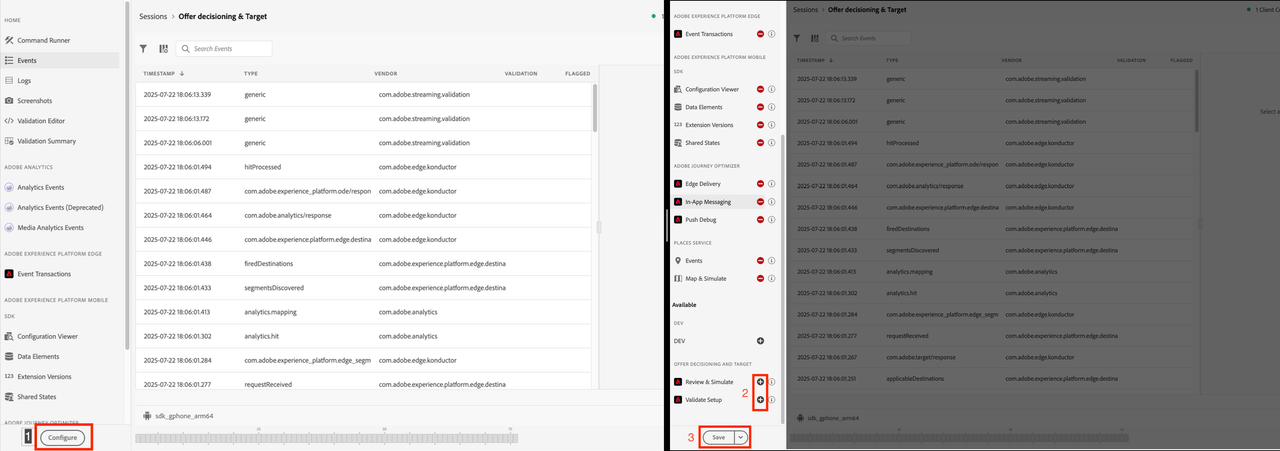Screen dimensions: 1280x451
Task: Add the Review & Simulate view
Action: (760, 382)
